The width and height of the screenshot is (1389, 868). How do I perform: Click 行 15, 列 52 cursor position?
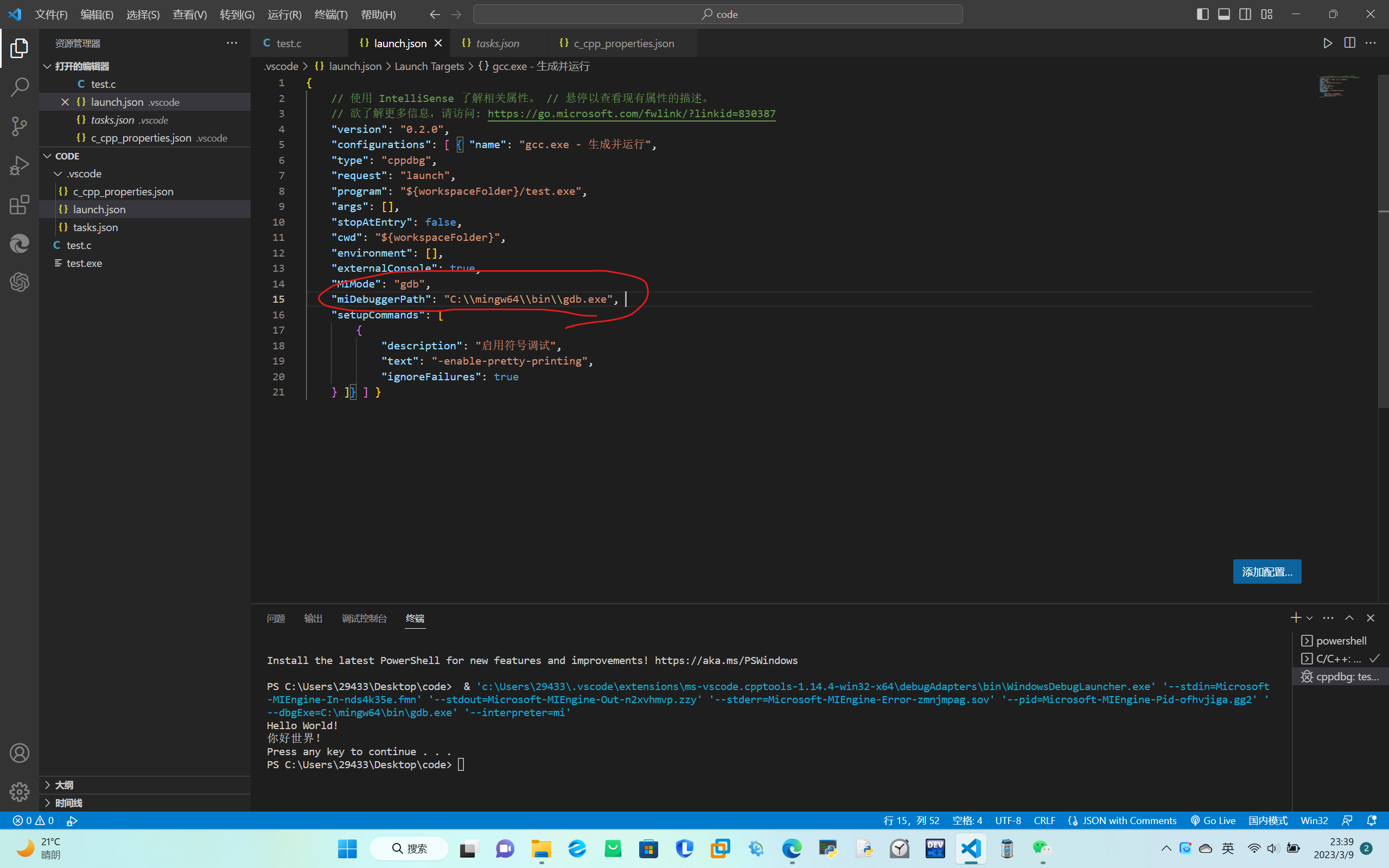coord(912,820)
